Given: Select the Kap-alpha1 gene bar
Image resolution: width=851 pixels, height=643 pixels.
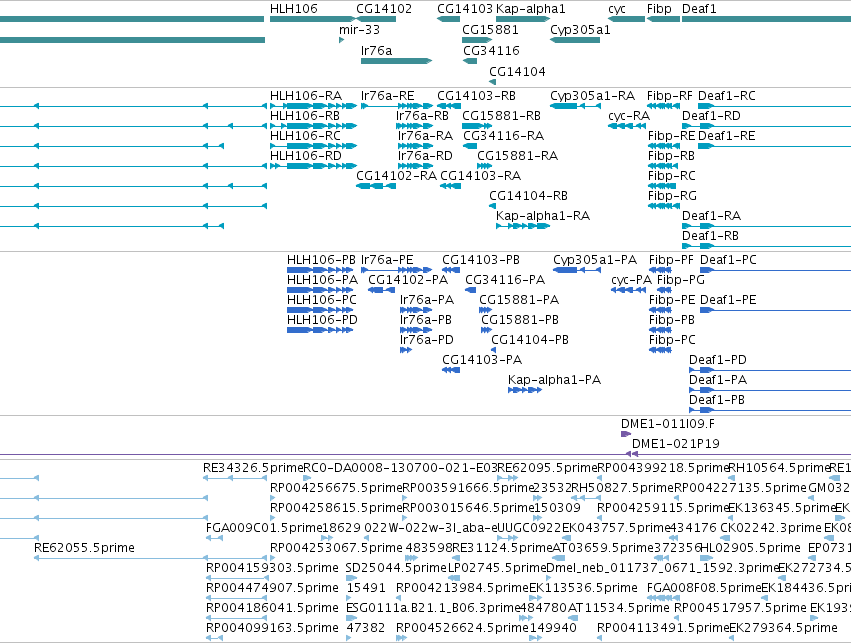Looking at the screenshot, I should [x=523, y=19].
